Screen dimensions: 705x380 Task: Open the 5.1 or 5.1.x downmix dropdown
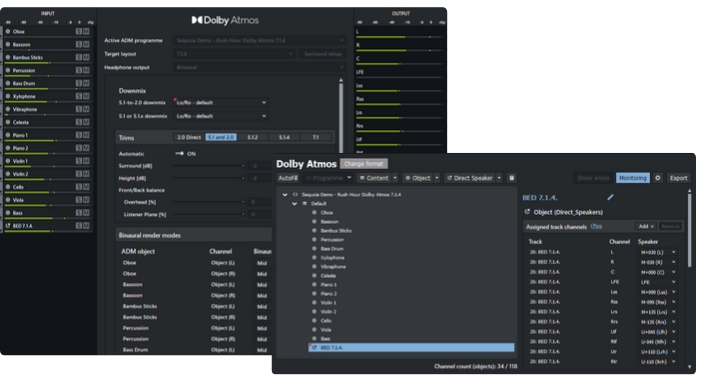click(221, 116)
